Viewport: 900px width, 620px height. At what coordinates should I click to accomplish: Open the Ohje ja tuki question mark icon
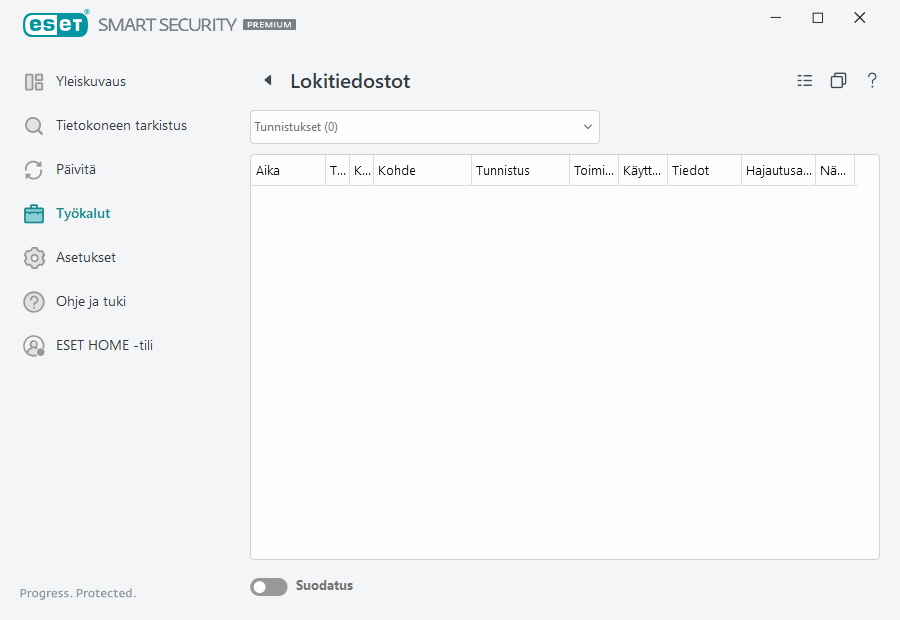34,301
